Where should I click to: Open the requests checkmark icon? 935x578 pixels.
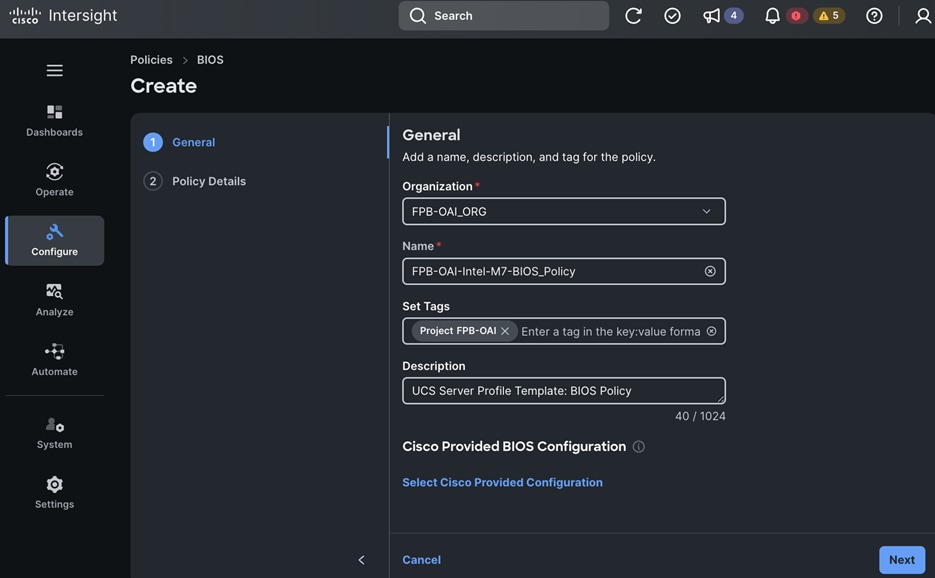click(672, 16)
